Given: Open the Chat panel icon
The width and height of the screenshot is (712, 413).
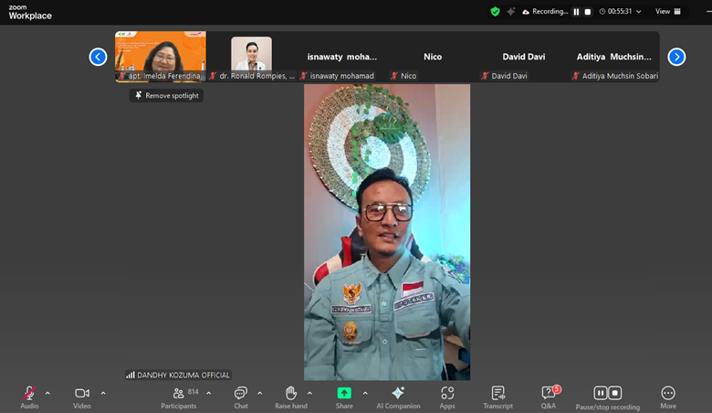Looking at the screenshot, I should tap(241, 393).
